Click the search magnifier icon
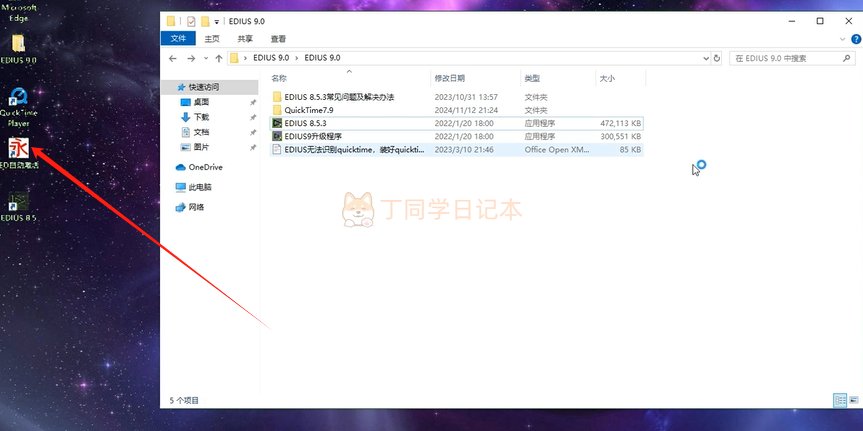The width and height of the screenshot is (863, 431). [x=846, y=58]
